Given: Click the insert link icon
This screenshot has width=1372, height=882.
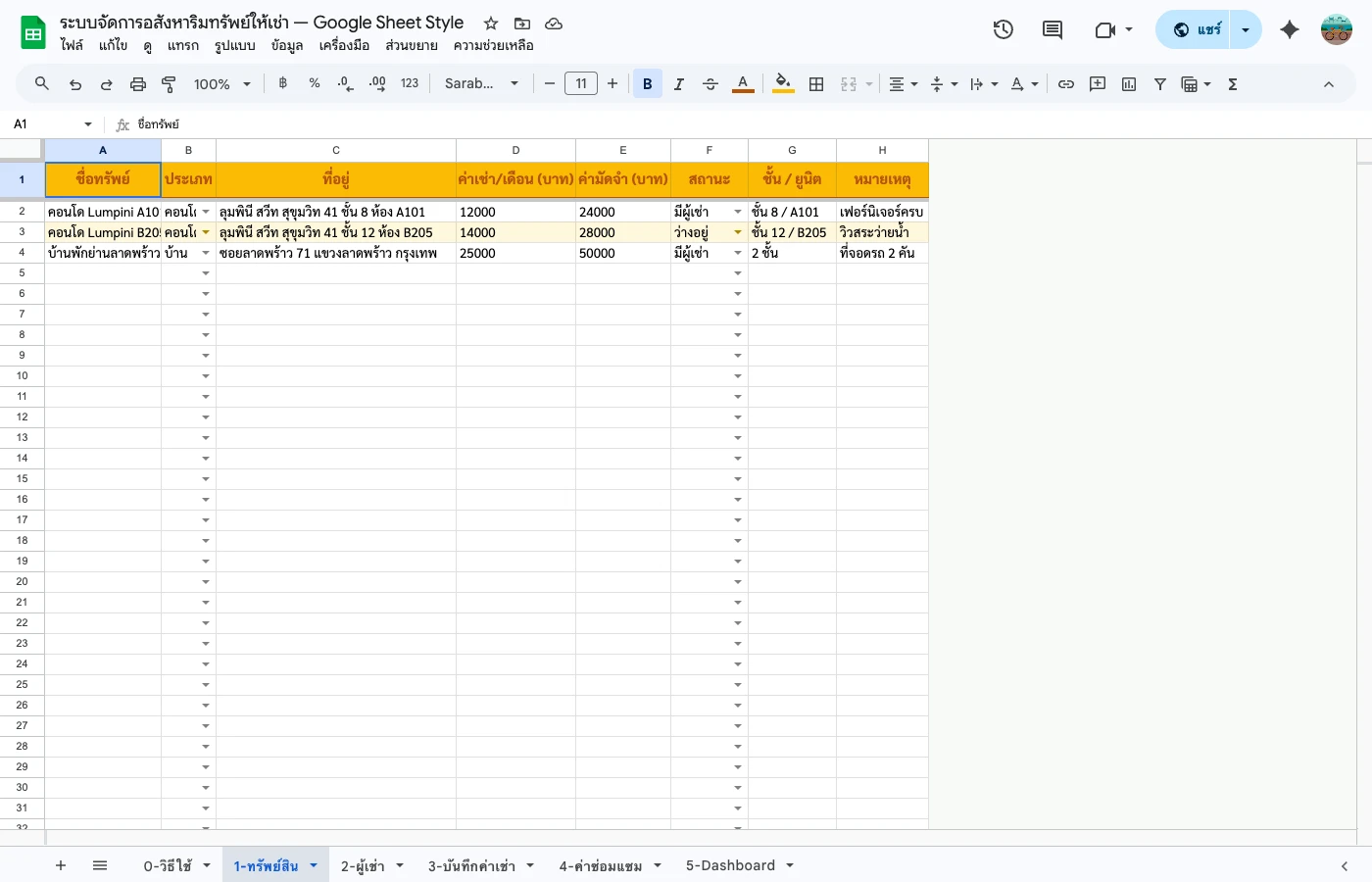Looking at the screenshot, I should 1066,84.
